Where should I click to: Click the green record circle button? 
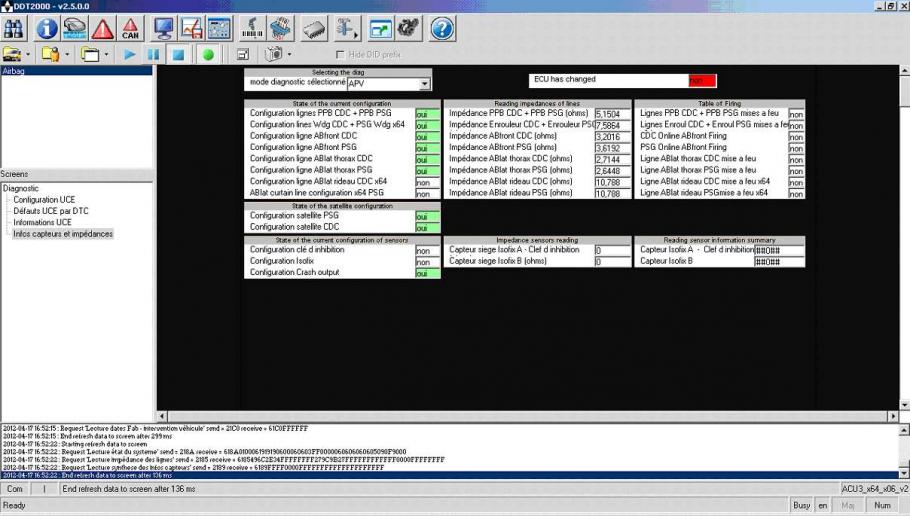[209, 54]
